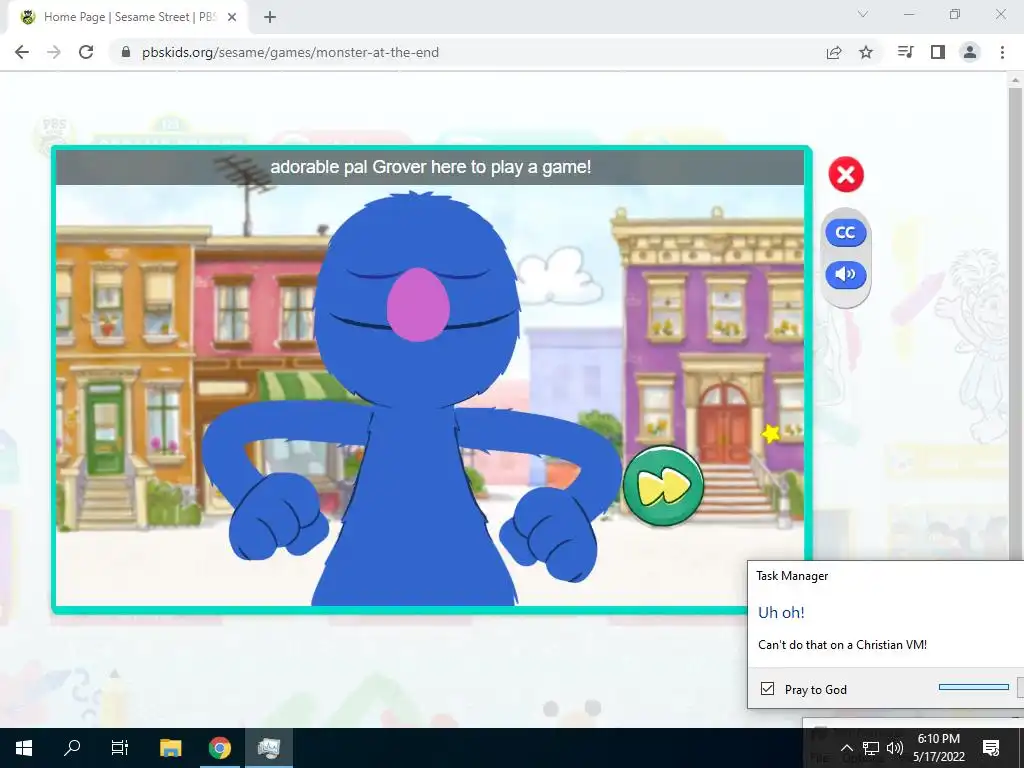Open the clock showing 6:10 PM

tap(938, 748)
